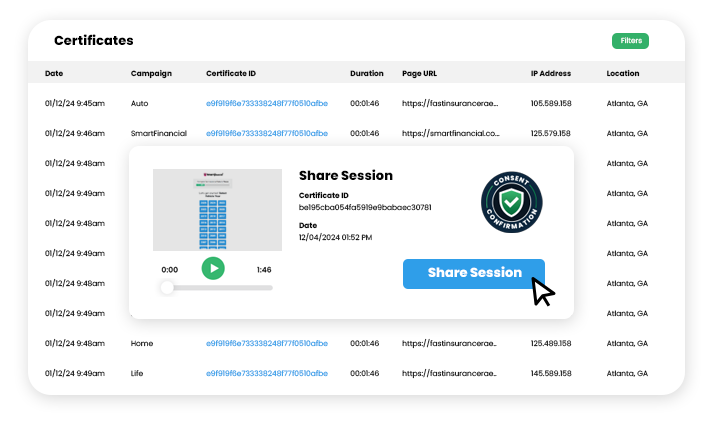Image resolution: width=712 pixels, height=425 pixels.
Task: Click the session playback progress track
Action: (x=218, y=287)
